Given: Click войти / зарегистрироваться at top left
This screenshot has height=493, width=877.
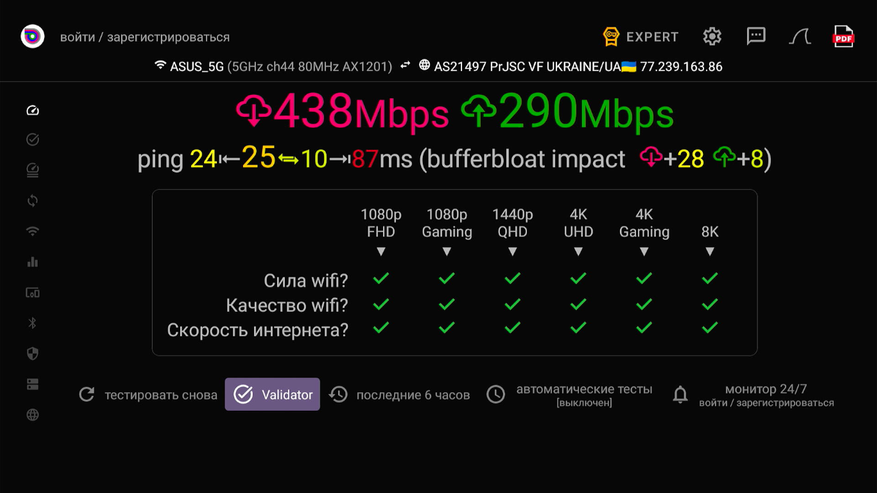Looking at the screenshot, I should point(145,37).
